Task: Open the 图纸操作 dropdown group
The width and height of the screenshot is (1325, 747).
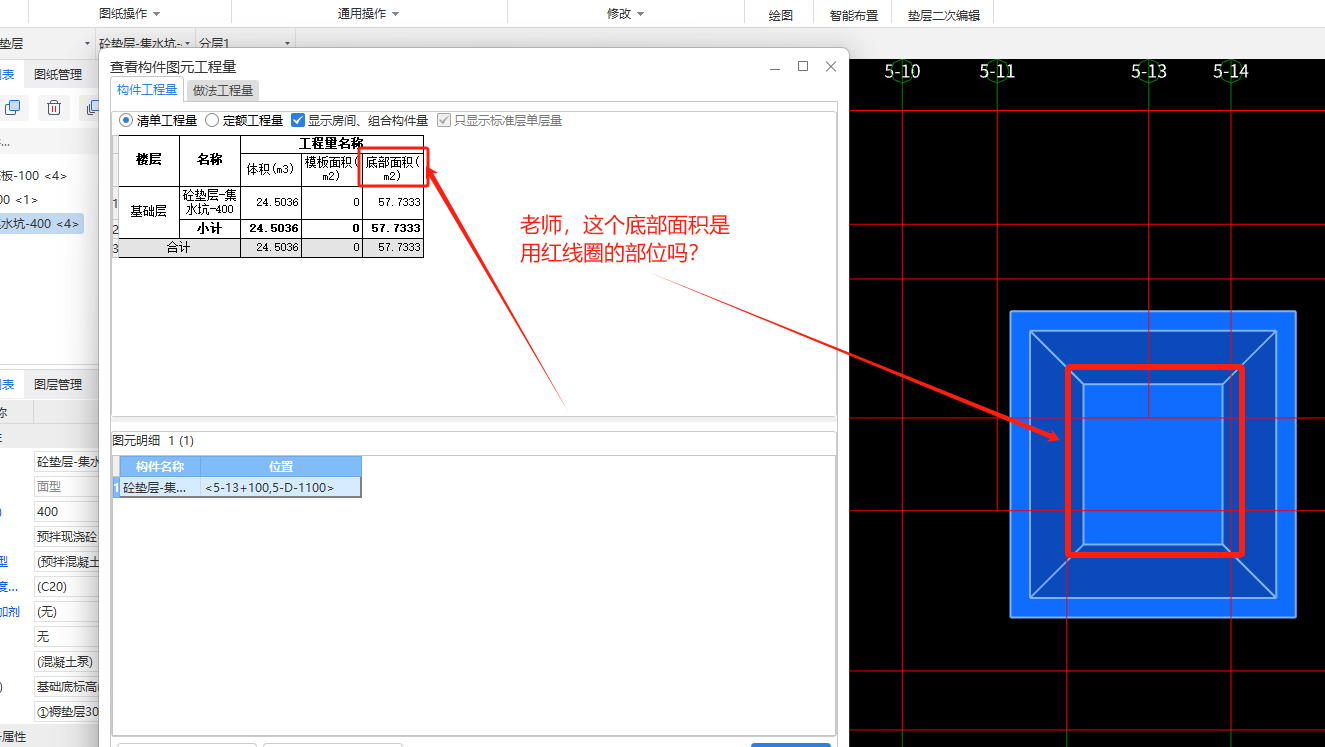Action: [x=130, y=13]
